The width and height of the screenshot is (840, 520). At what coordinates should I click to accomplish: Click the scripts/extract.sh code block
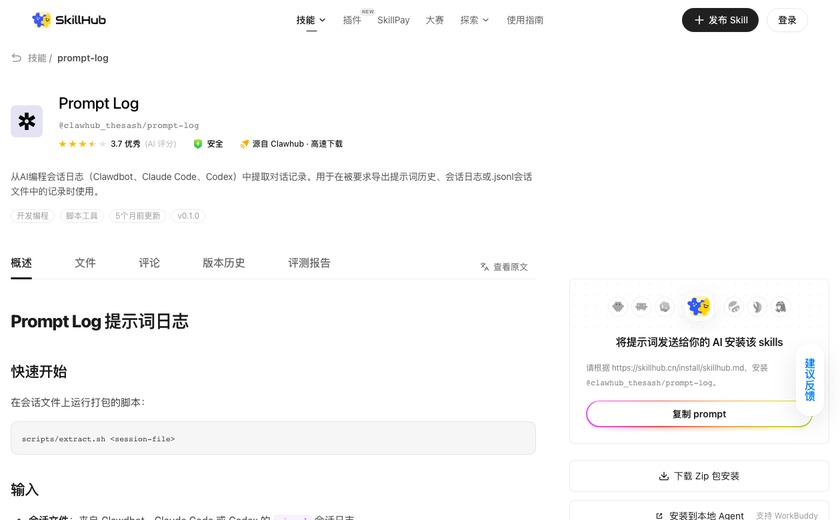(x=273, y=438)
